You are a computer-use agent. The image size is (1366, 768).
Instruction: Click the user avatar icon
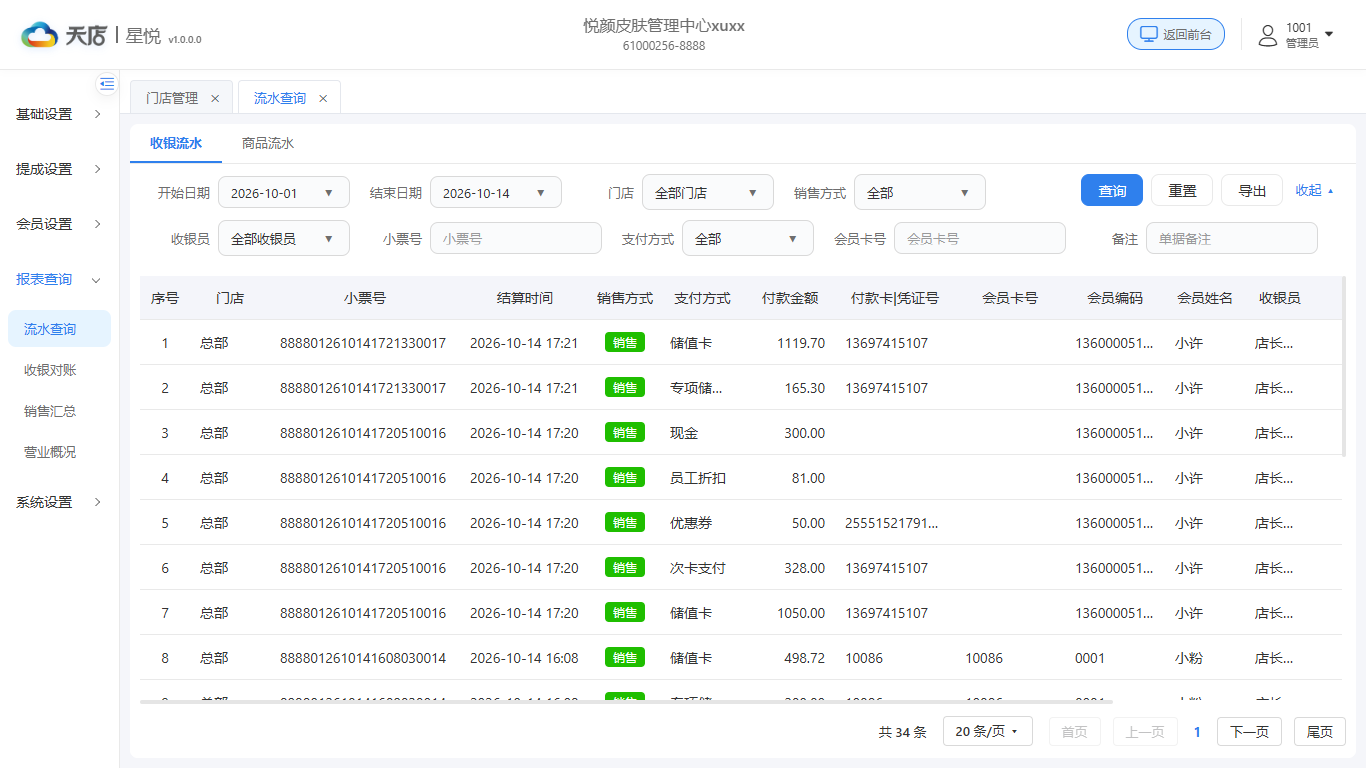(x=1268, y=36)
